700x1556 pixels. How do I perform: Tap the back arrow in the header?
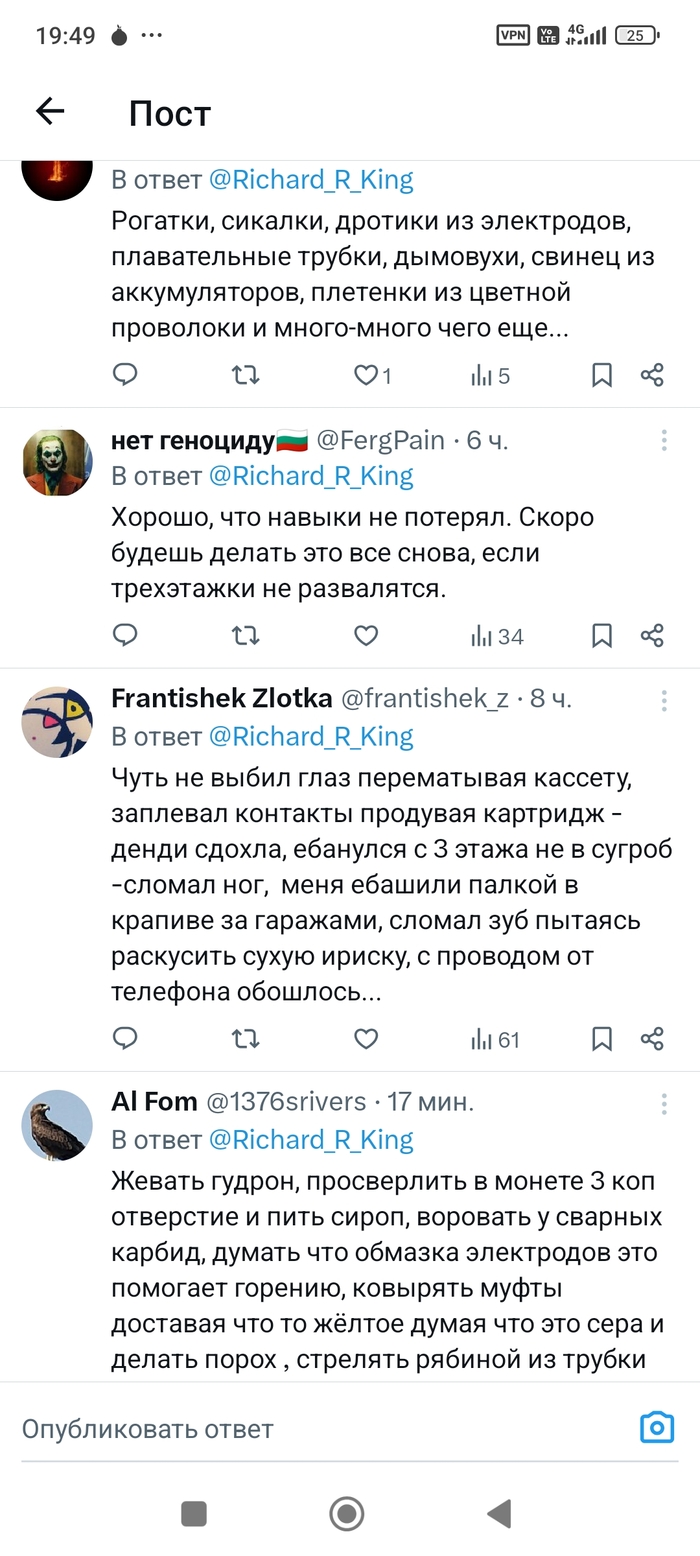point(50,111)
